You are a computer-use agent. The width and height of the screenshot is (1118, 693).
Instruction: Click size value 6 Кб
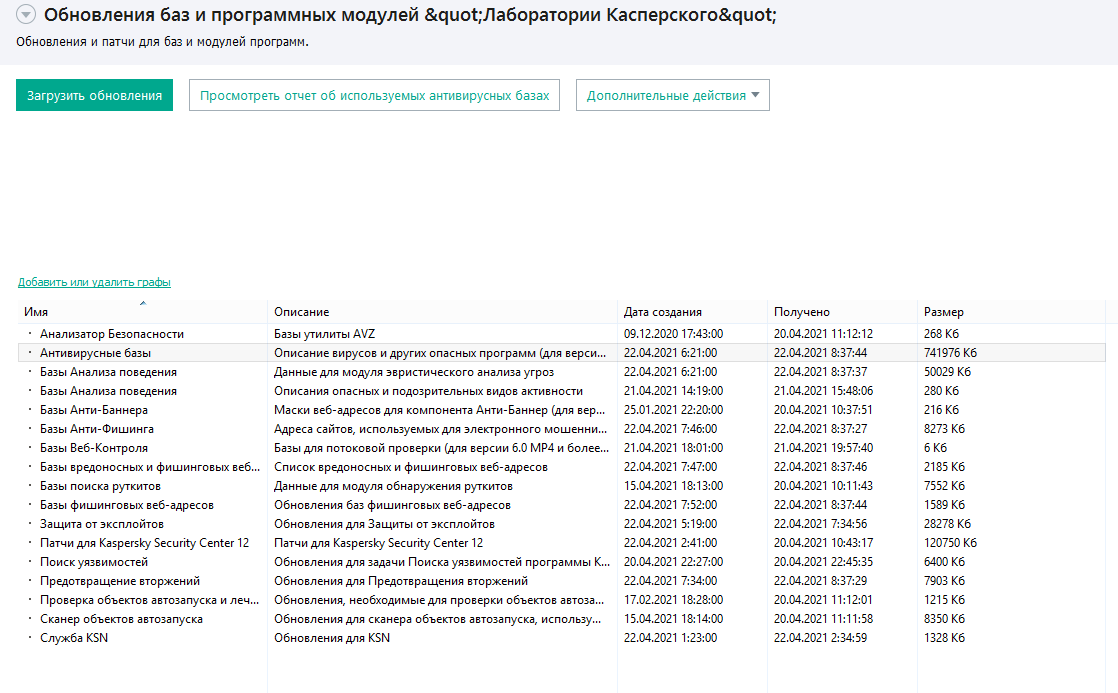[x=935, y=448]
